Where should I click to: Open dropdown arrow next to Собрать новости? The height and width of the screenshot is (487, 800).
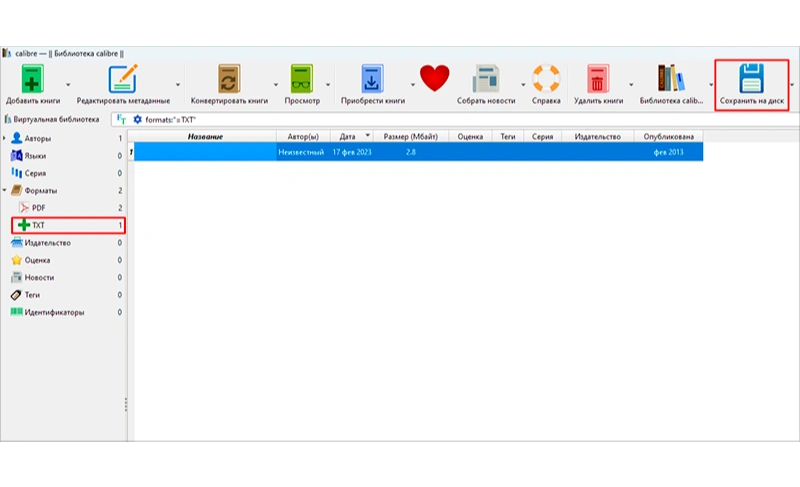[x=523, y=85]
